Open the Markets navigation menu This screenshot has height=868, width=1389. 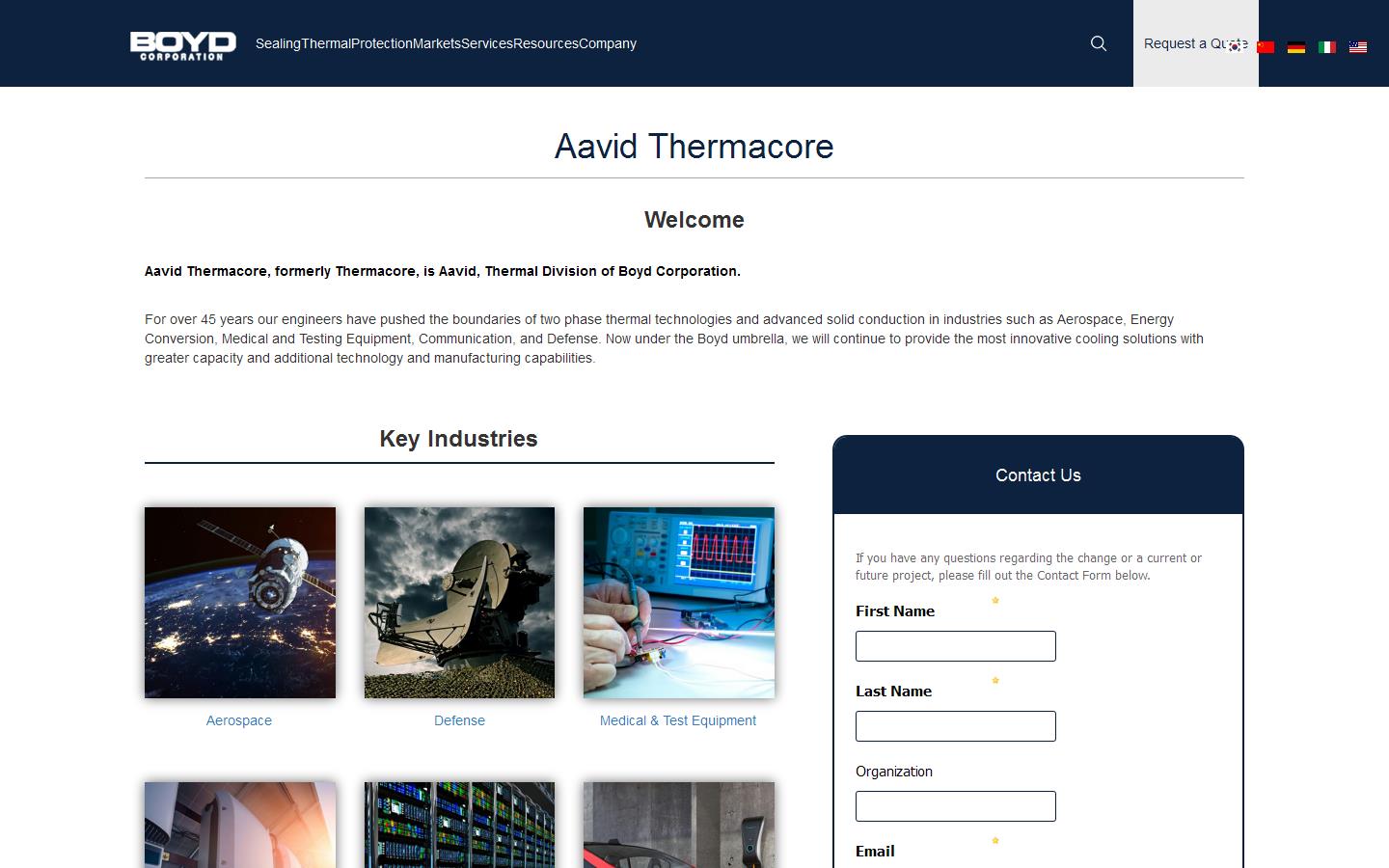436,43
